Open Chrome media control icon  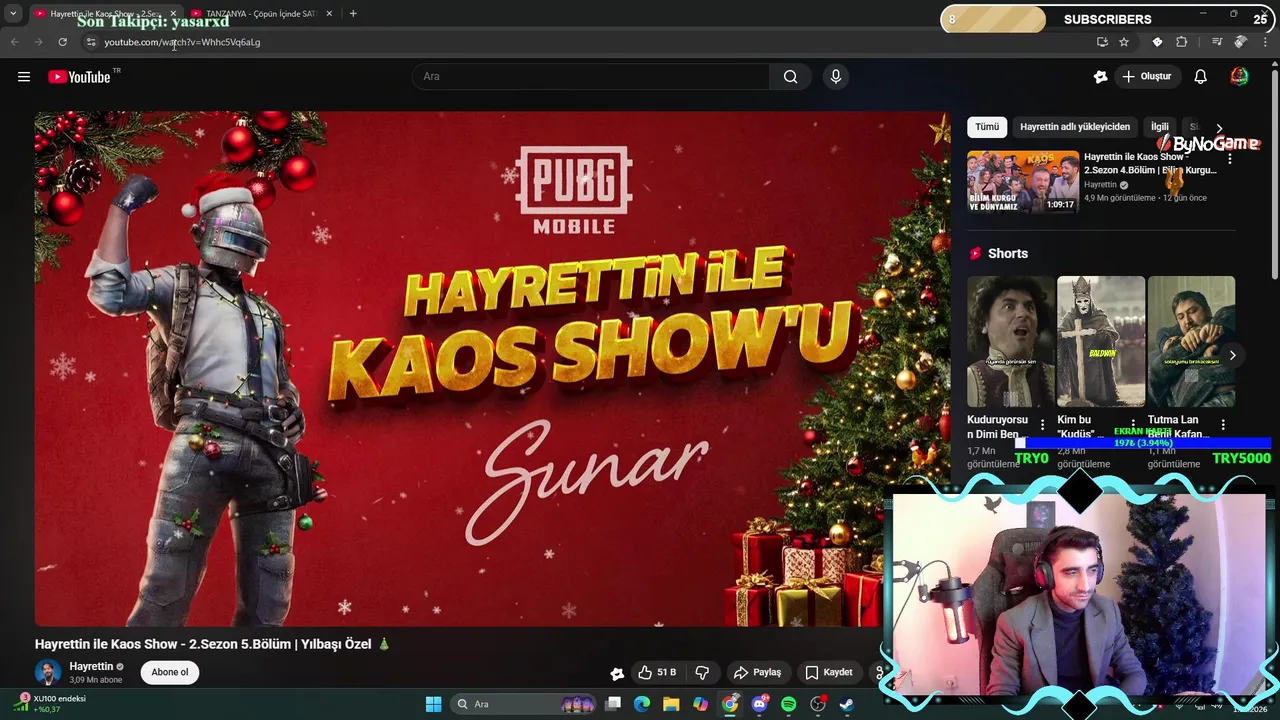pos(1217,42)
